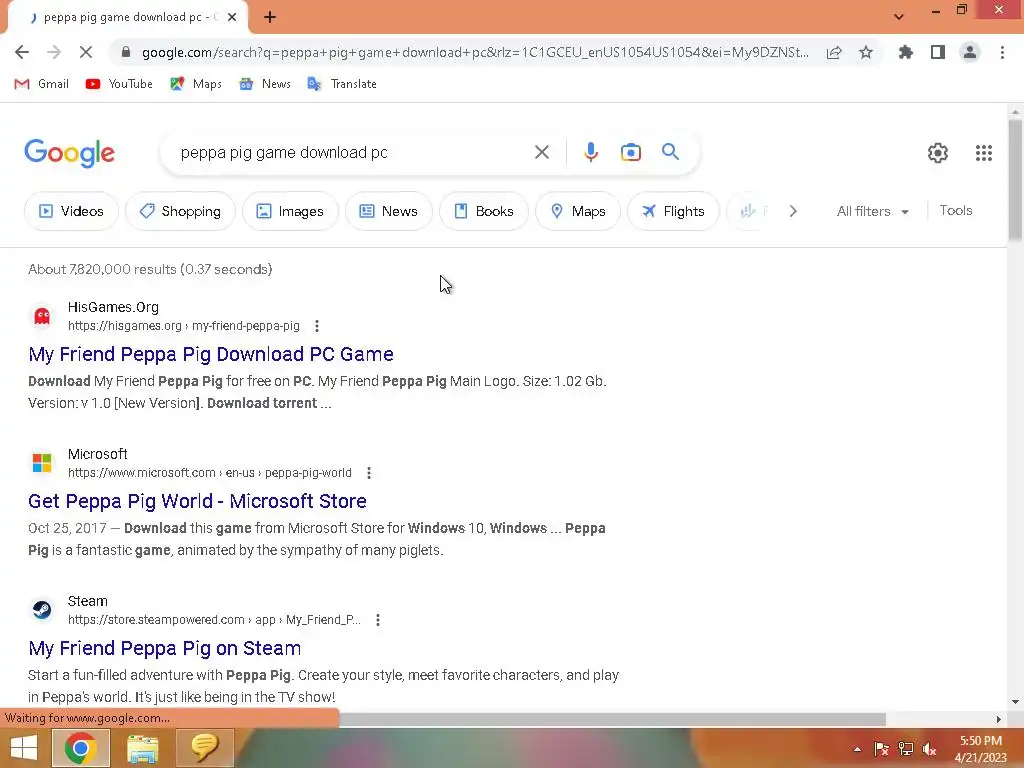Search by image camera icon

point(630,152)
